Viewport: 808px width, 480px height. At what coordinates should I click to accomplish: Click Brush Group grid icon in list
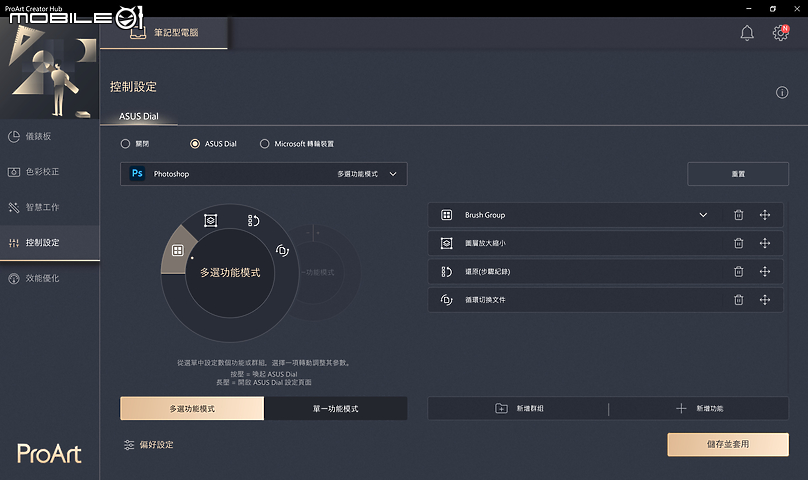pyautogui.click(x=446, y=215)
